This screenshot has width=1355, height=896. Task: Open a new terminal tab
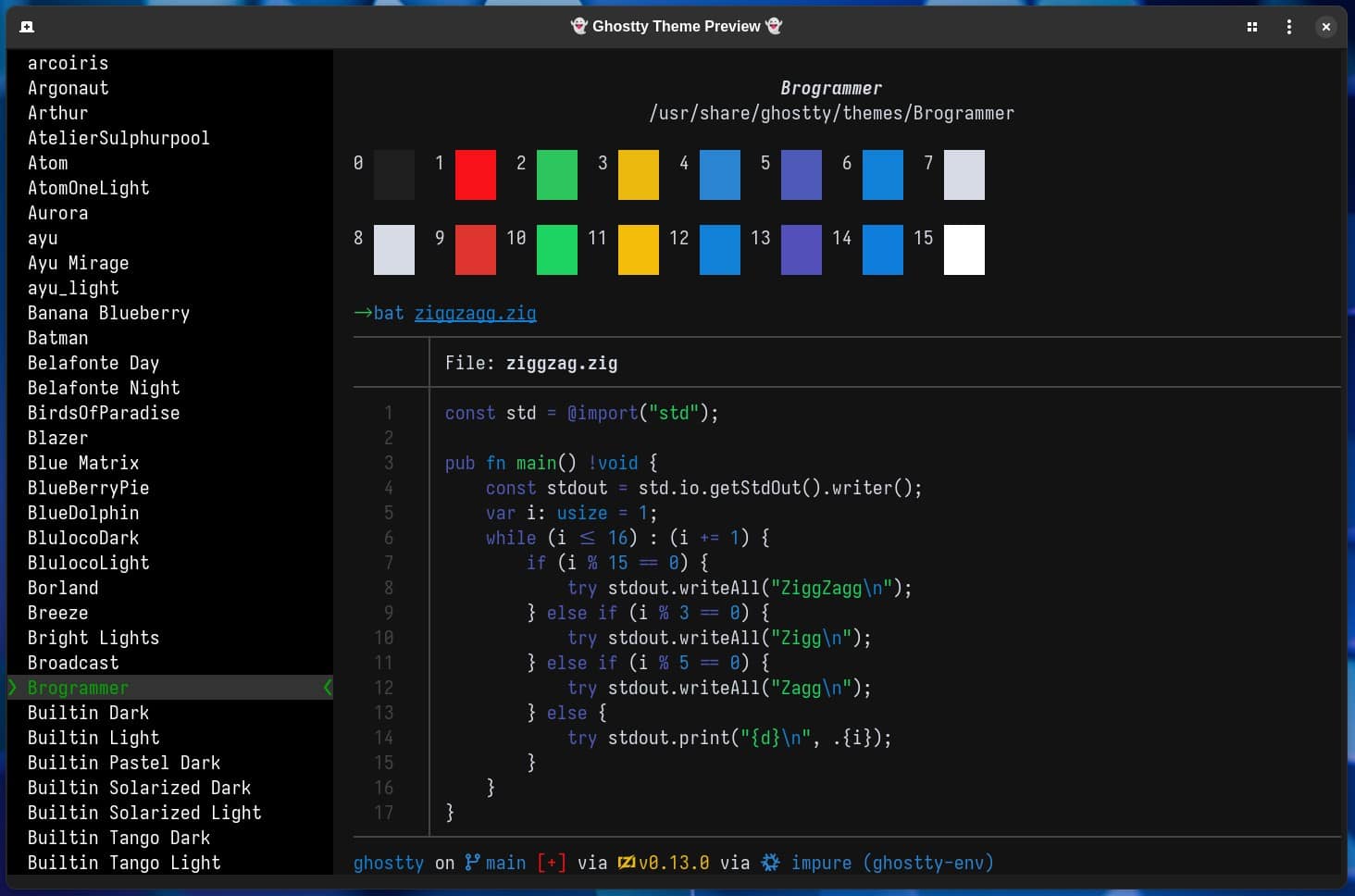(27, 27)
